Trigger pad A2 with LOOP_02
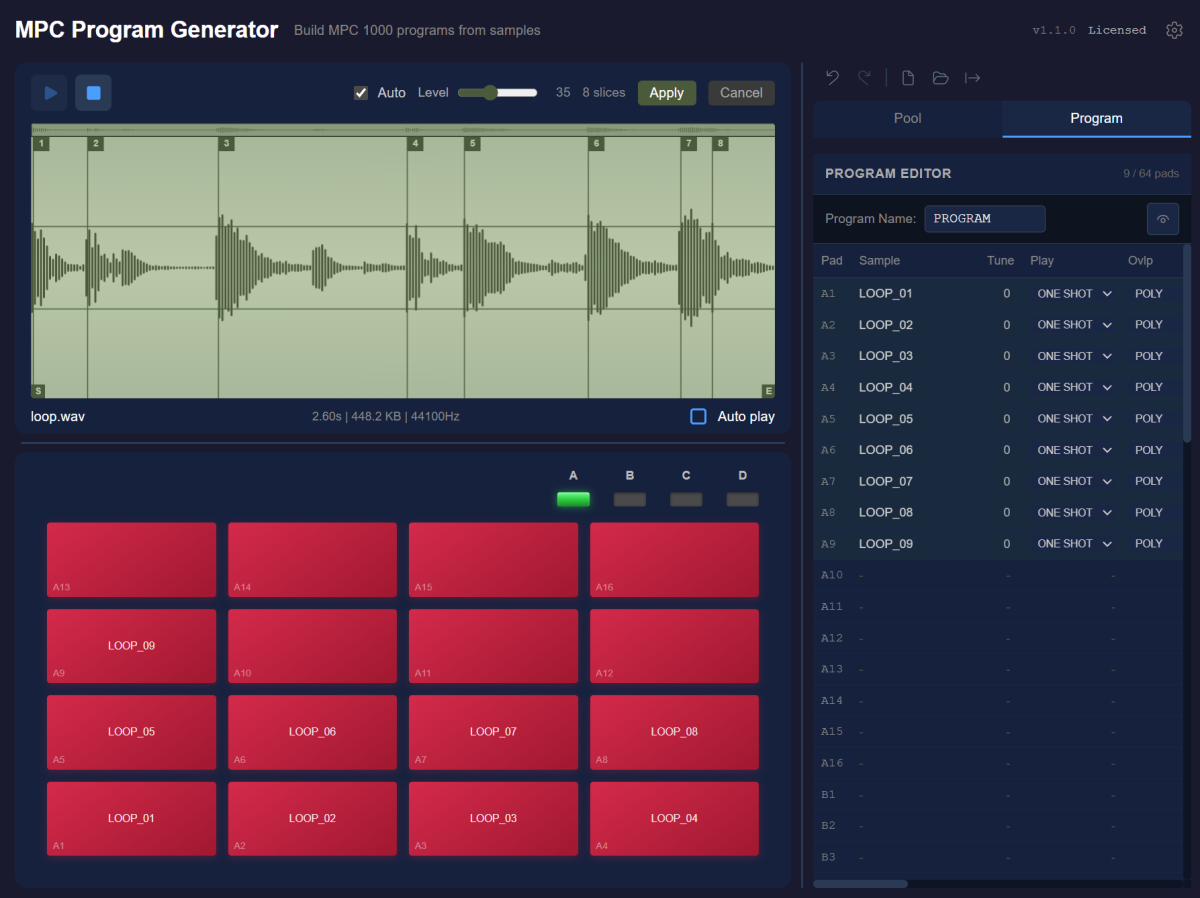This screenshot has width=1200, height=898. click(x=312, y=819)
